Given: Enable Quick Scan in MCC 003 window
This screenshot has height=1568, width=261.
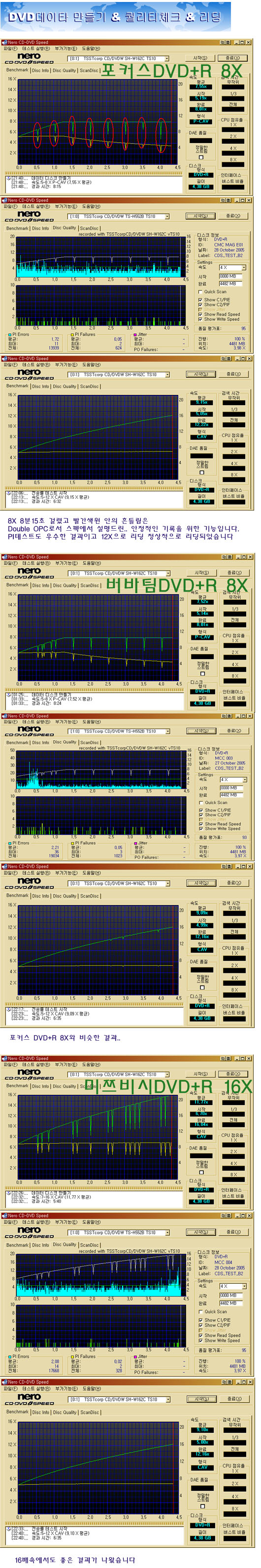Looking at the screenshot, I should (200, 802).
